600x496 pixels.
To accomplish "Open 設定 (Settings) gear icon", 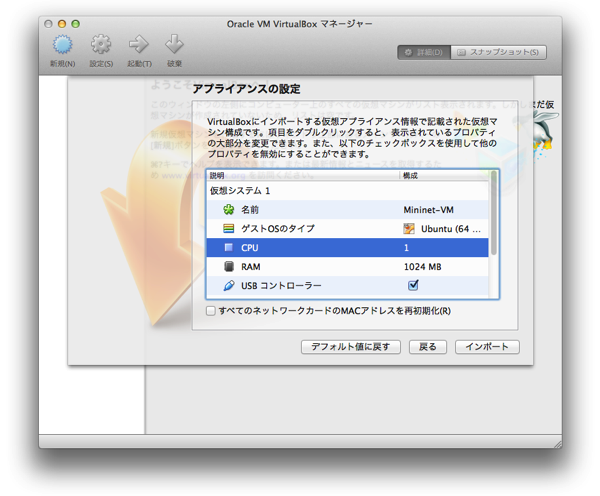I will pos(101,45).
